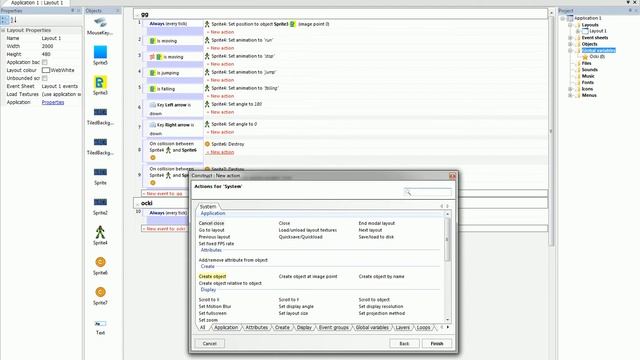640x360 pixels.
Task: Select the Sprite3 object in Objects panel
Action: pyautogui.click(x=100, y=82)
